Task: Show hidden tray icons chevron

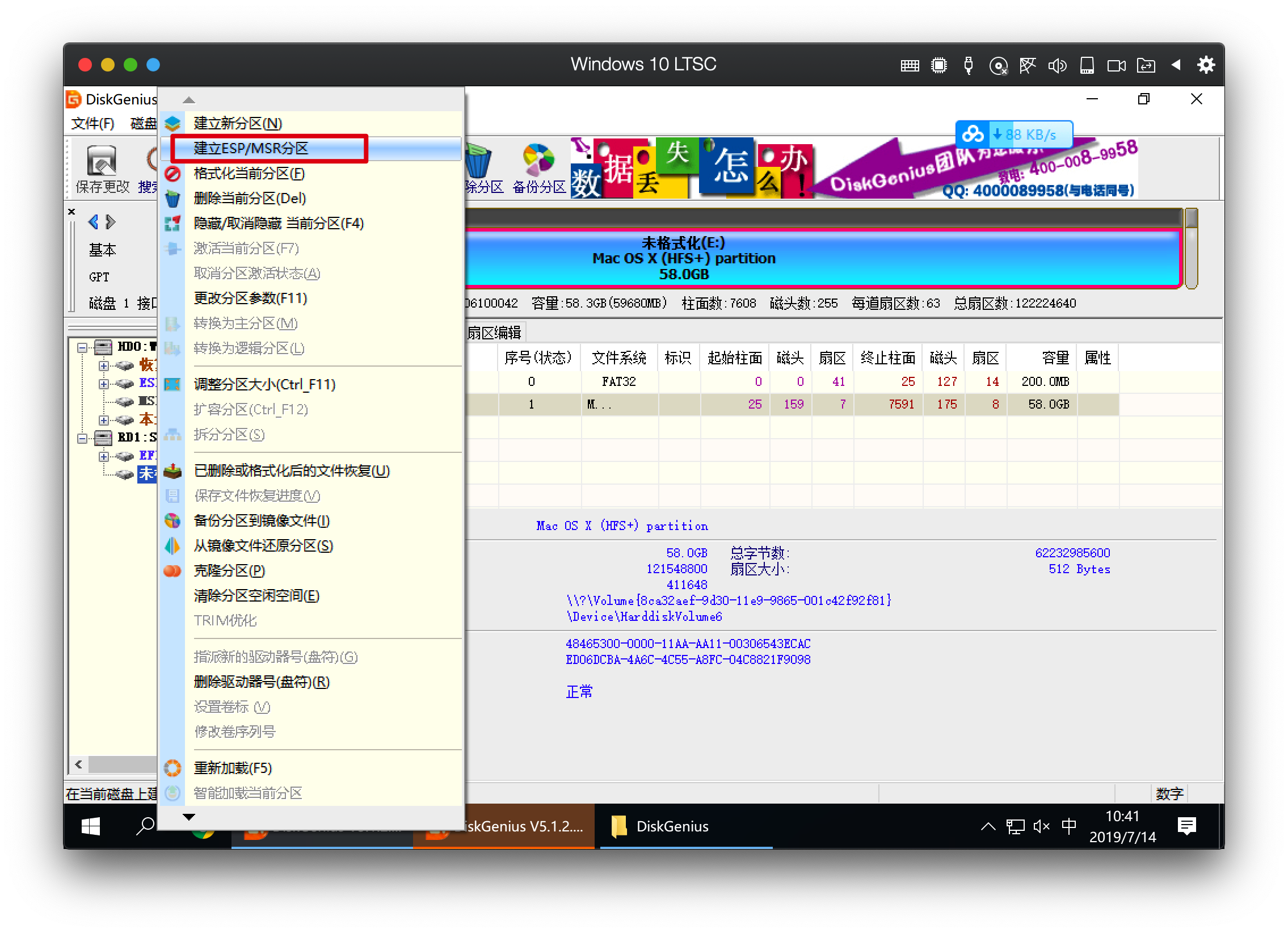Action: point(988,827)
